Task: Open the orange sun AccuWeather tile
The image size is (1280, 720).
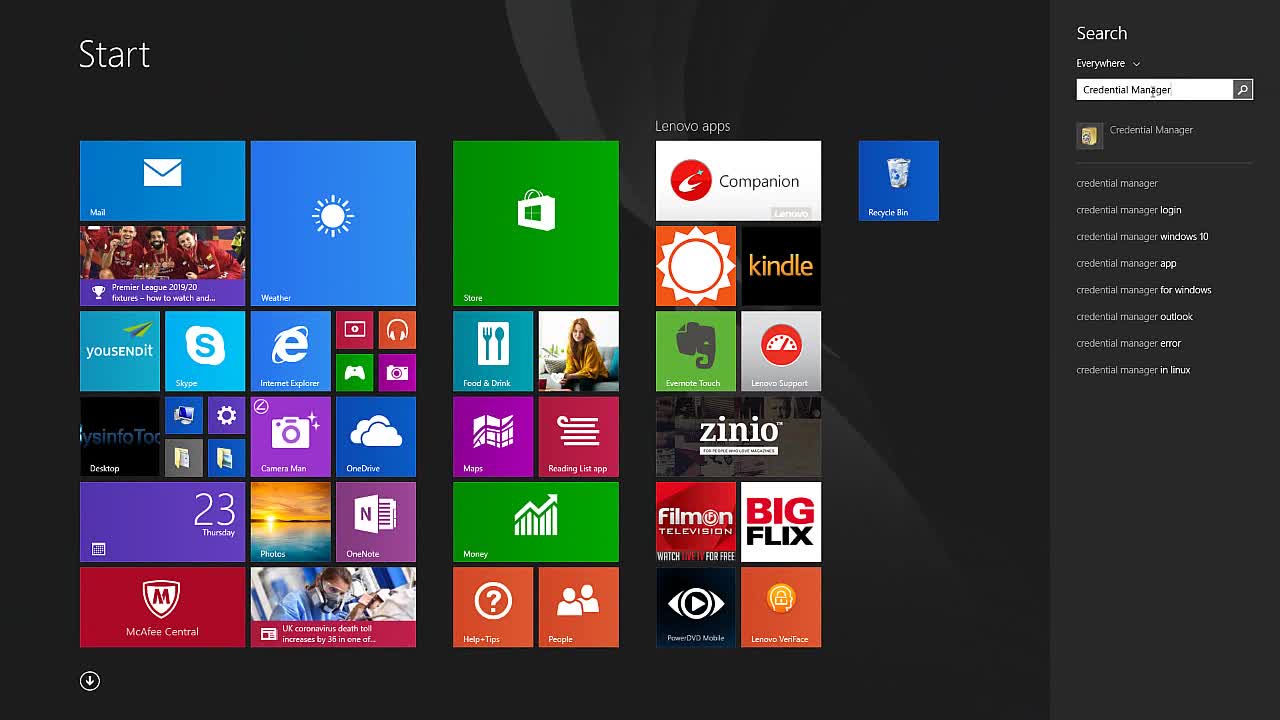Action: tap(696, 266)
